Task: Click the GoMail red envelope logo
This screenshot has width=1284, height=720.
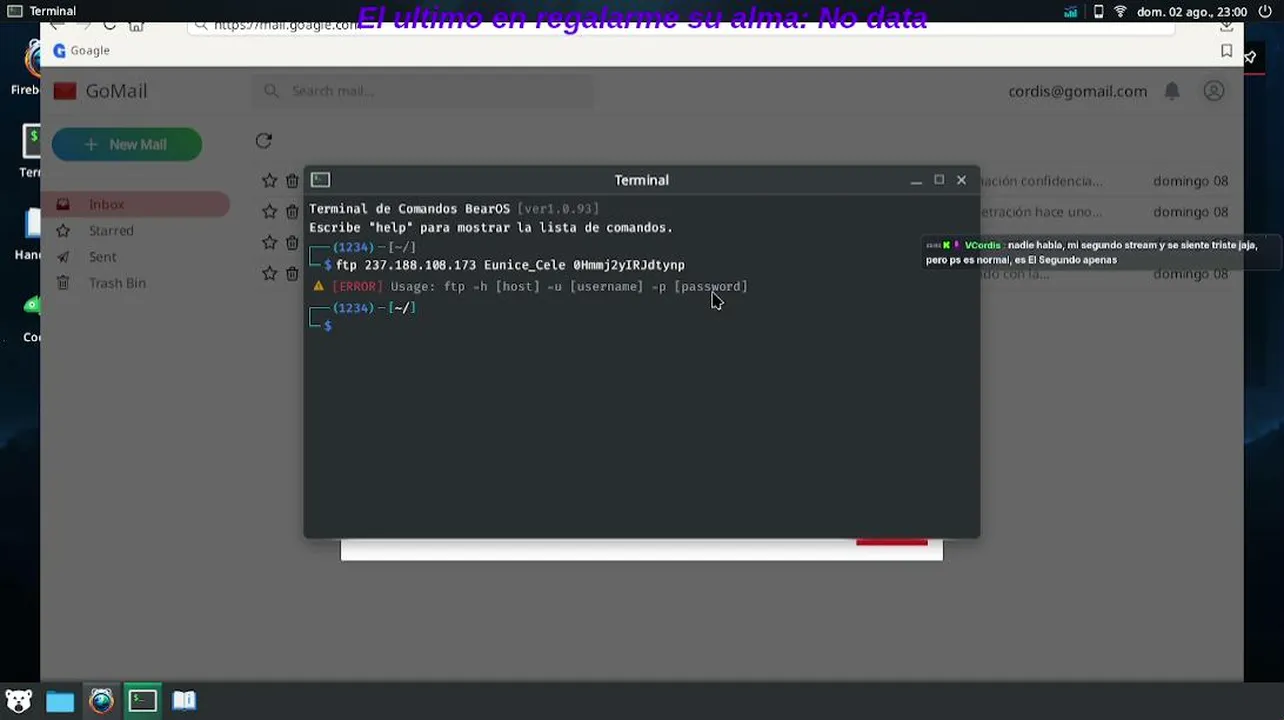Action: 65,91
